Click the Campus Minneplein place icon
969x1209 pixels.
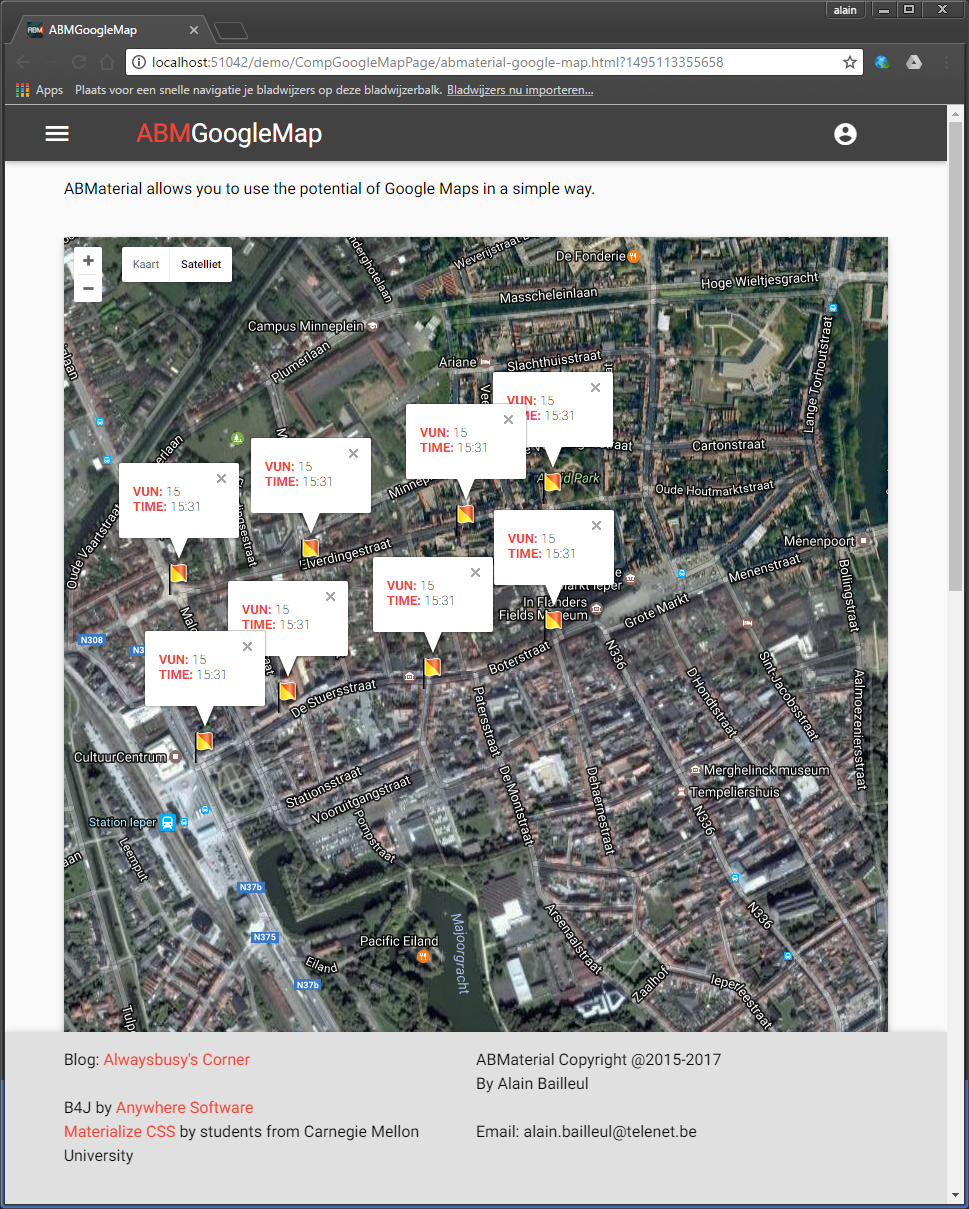[374, 326]
